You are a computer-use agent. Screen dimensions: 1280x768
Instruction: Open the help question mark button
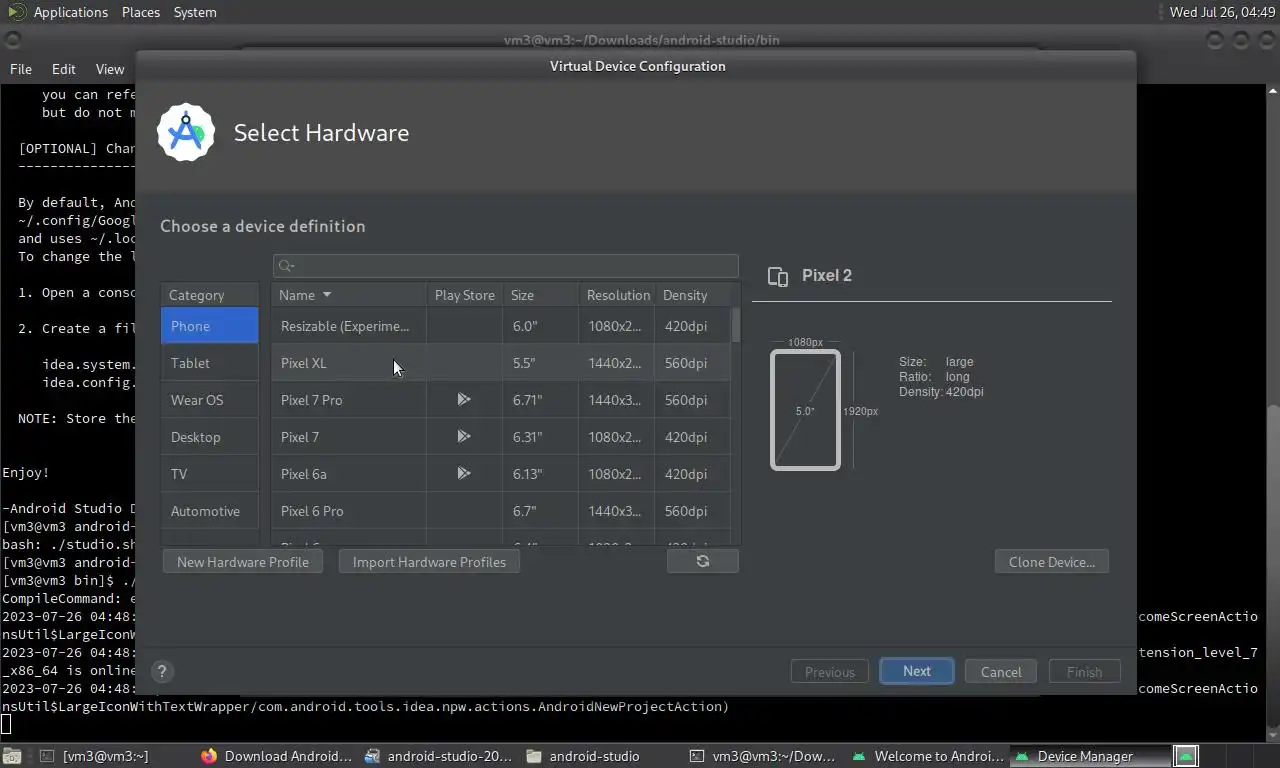pyautogui.click(x=162, y=672)
